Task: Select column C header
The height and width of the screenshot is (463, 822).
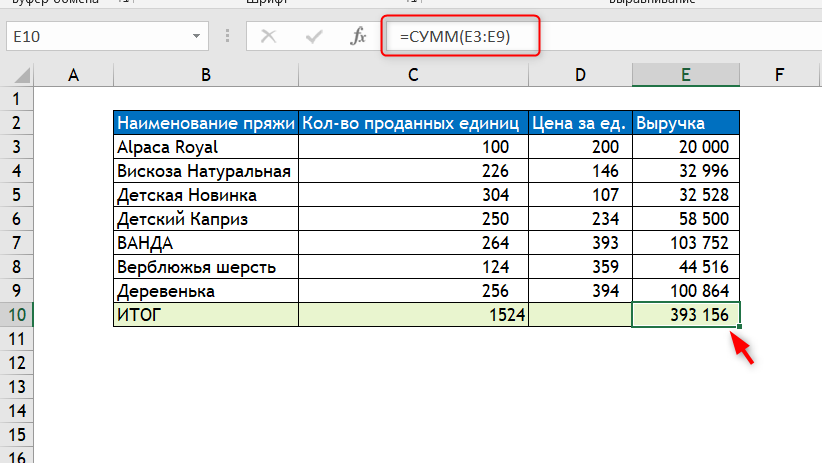Action: point(413,75)
